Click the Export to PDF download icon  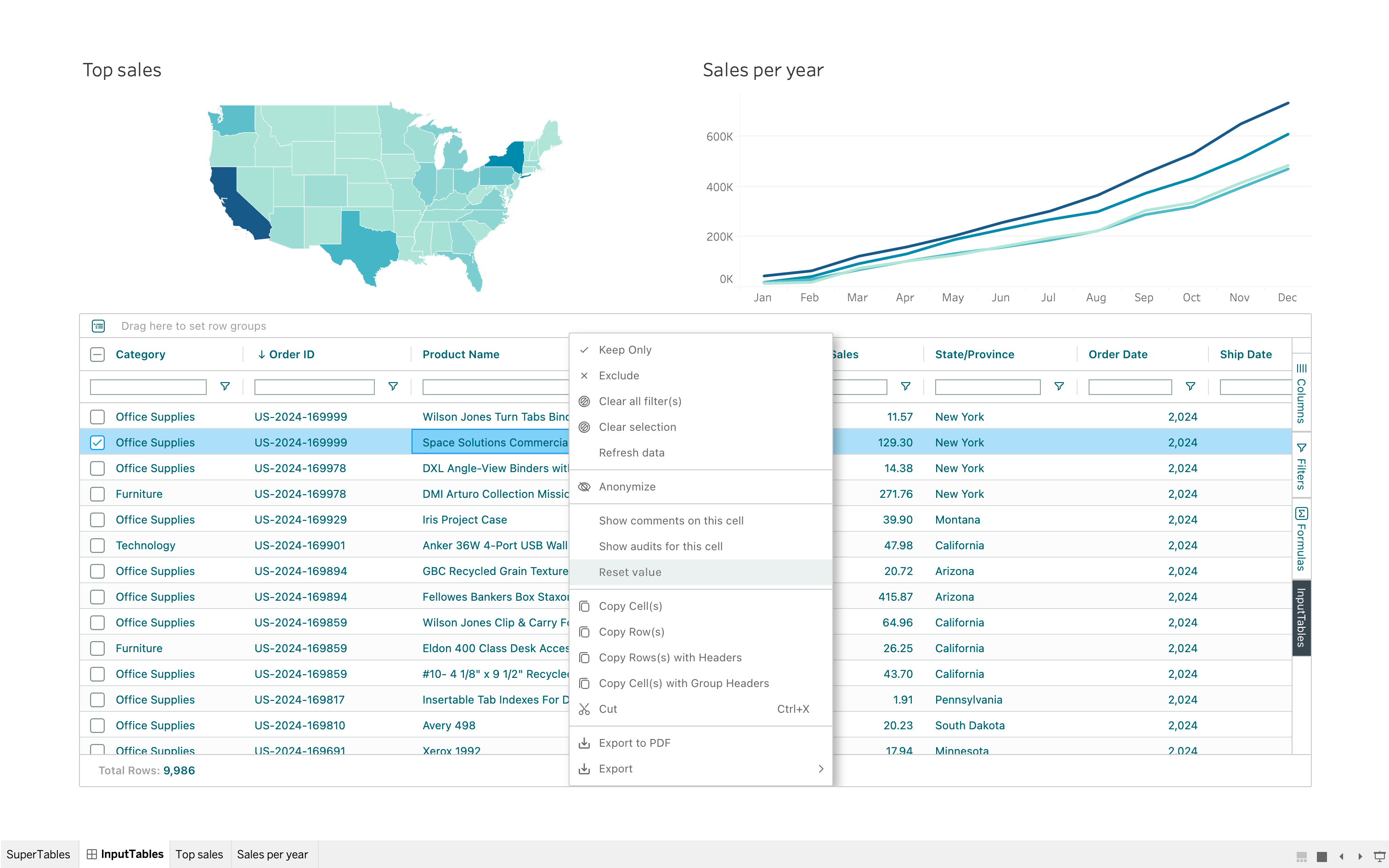point(584,743)
